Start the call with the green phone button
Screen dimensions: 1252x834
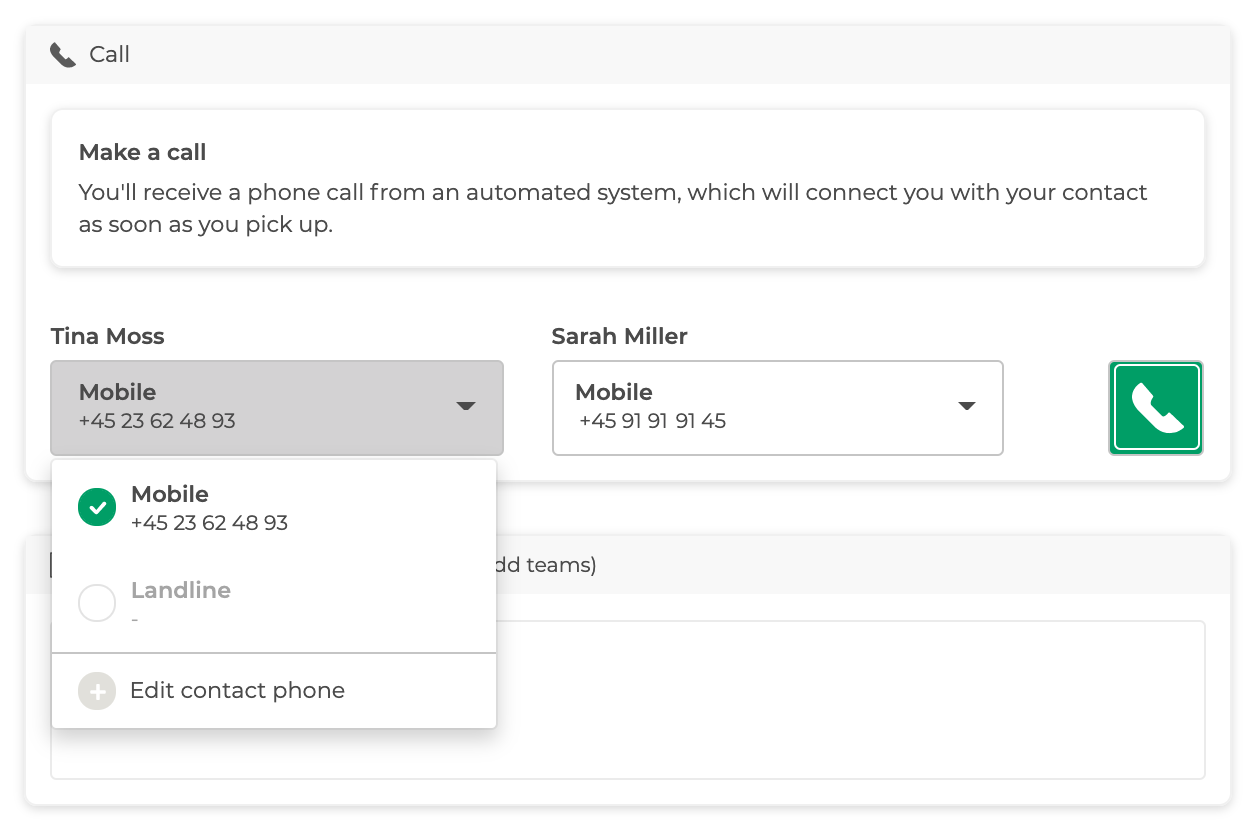(1156, 408)
